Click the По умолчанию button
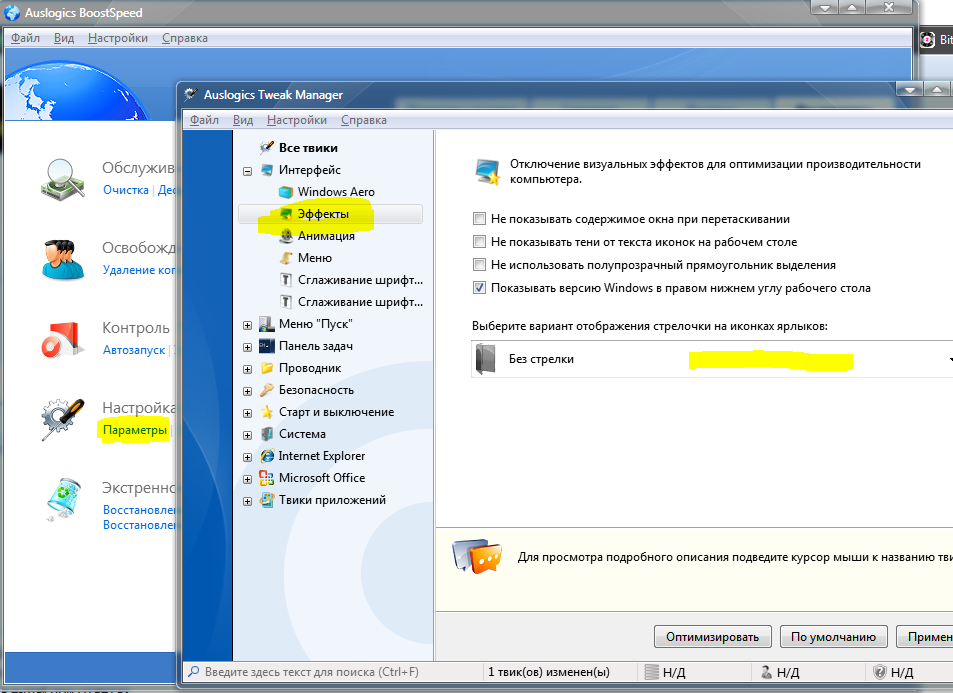This screenshot has width=953, height=693. [833, 636]
